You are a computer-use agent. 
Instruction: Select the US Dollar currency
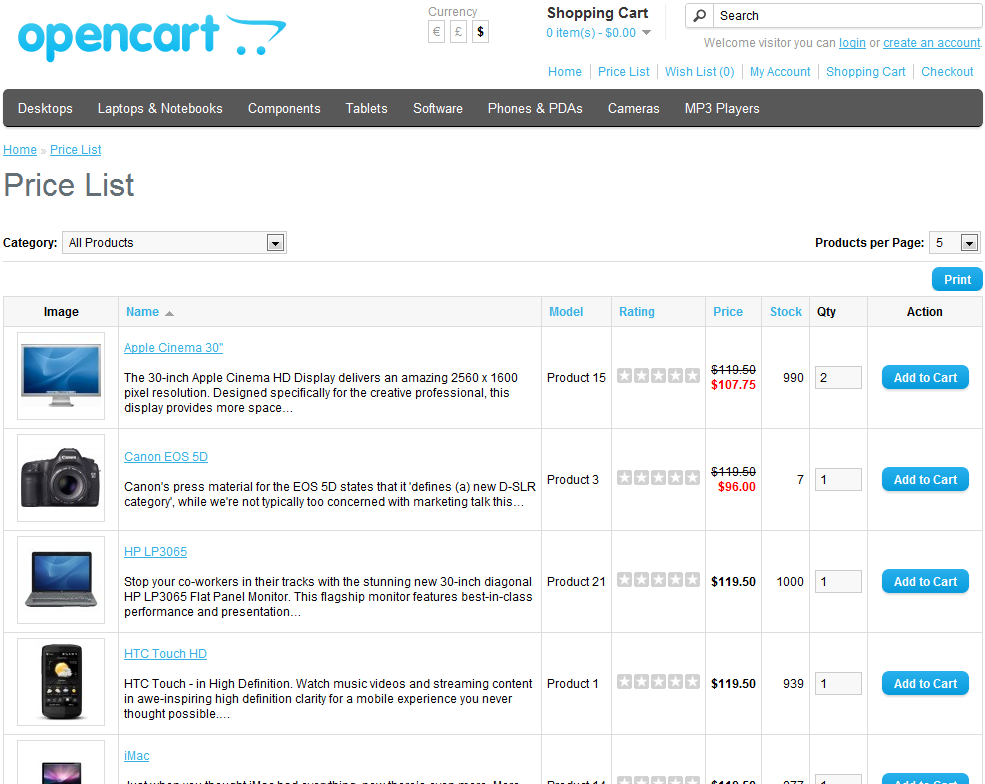tap(481, 32)
